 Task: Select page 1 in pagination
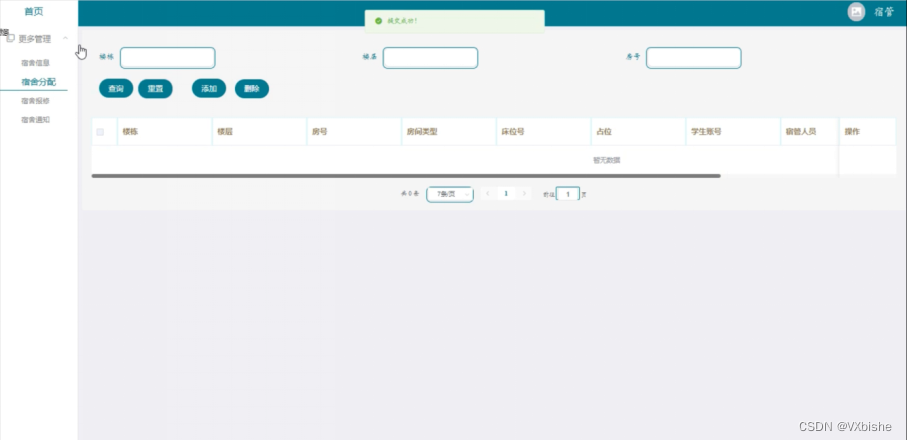pyautogui.click(x=506, y=194)
